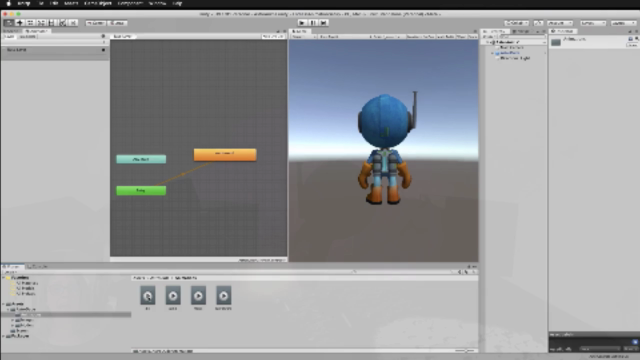Screen dimensions: 640x360
Task: Open the Free Aspect dropdown
Action: pos(343,37)
